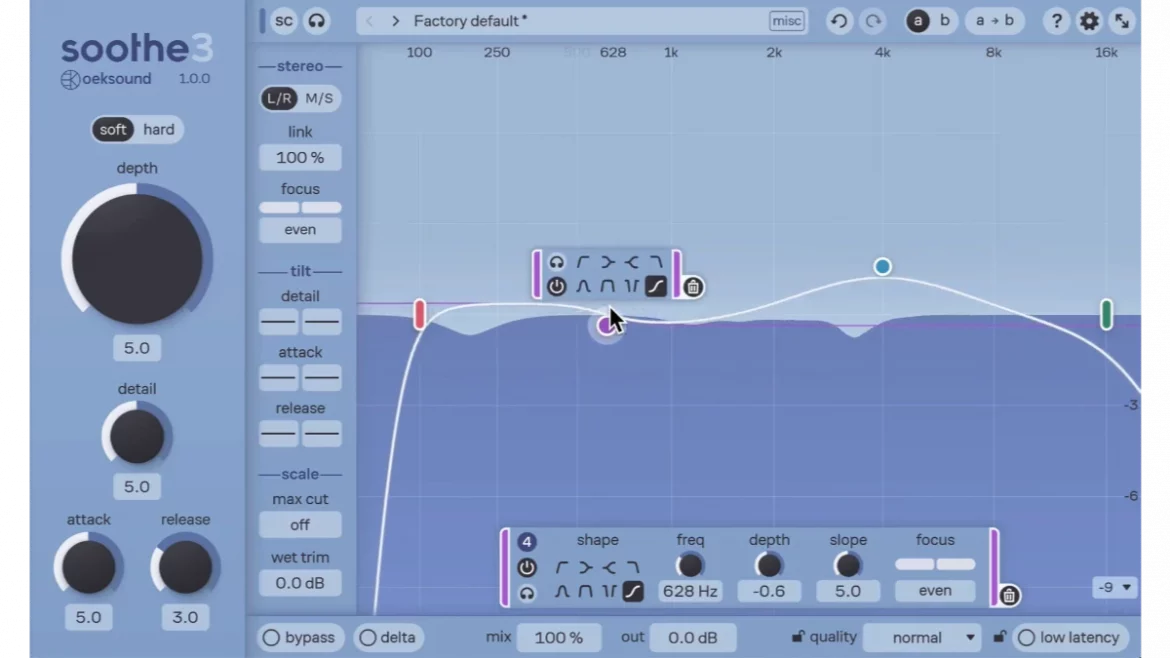Image resolution: width=1170 pixels, height=658 pixels.
Task: Redo the last change
Action: pyautogui.click(x=873, y=21)
